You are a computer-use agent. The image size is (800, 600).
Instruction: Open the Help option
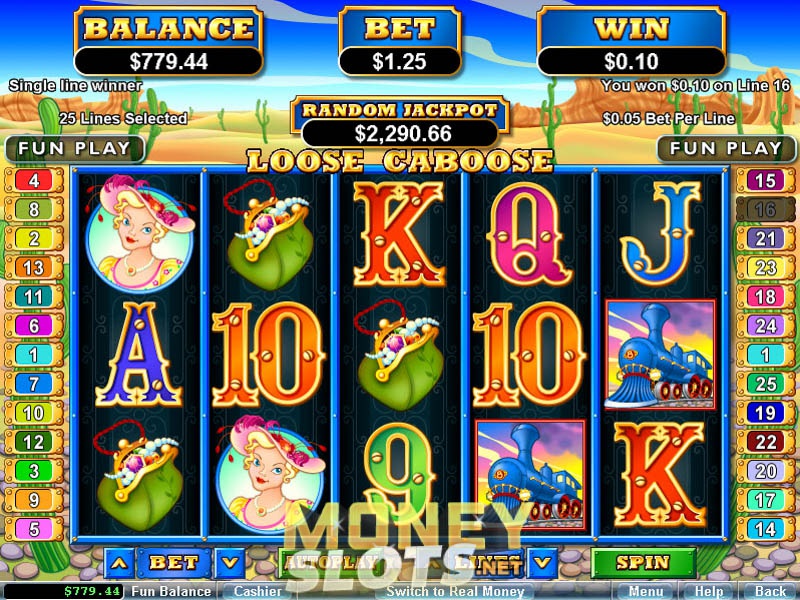tap(710, 591)
